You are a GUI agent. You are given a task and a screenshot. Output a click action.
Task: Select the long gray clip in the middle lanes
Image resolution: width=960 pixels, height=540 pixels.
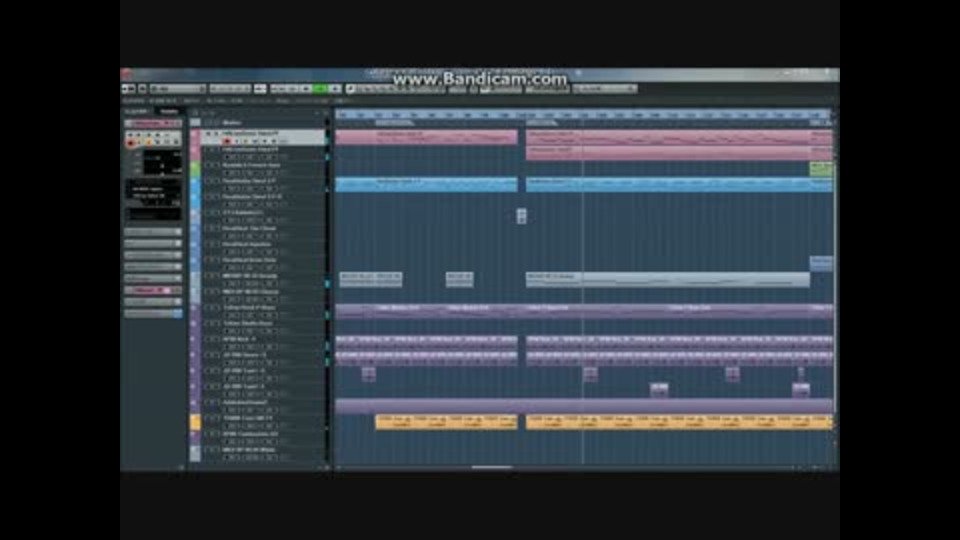[667, 280]
